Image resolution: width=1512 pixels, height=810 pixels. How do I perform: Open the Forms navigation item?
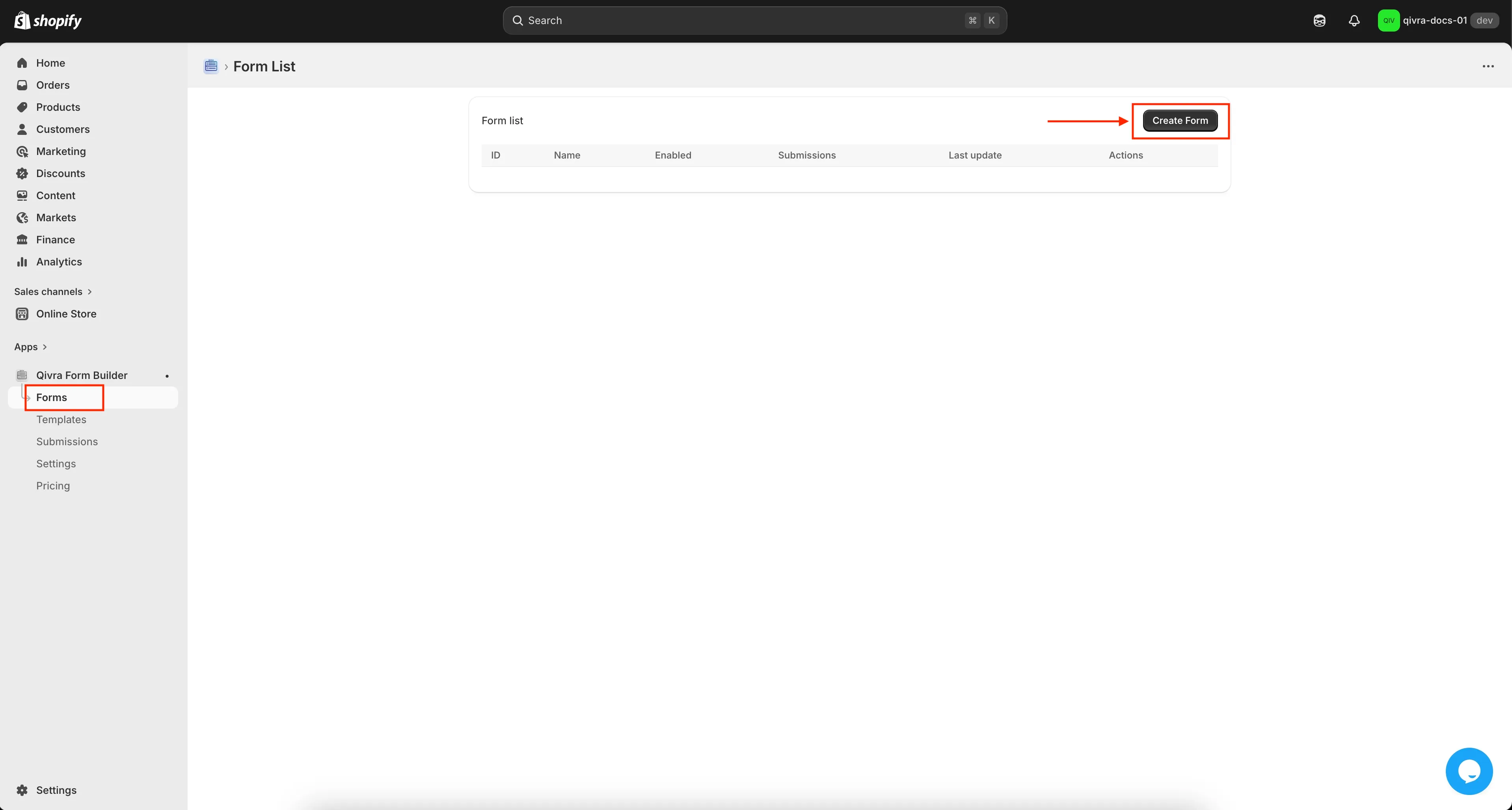point(52,398)
